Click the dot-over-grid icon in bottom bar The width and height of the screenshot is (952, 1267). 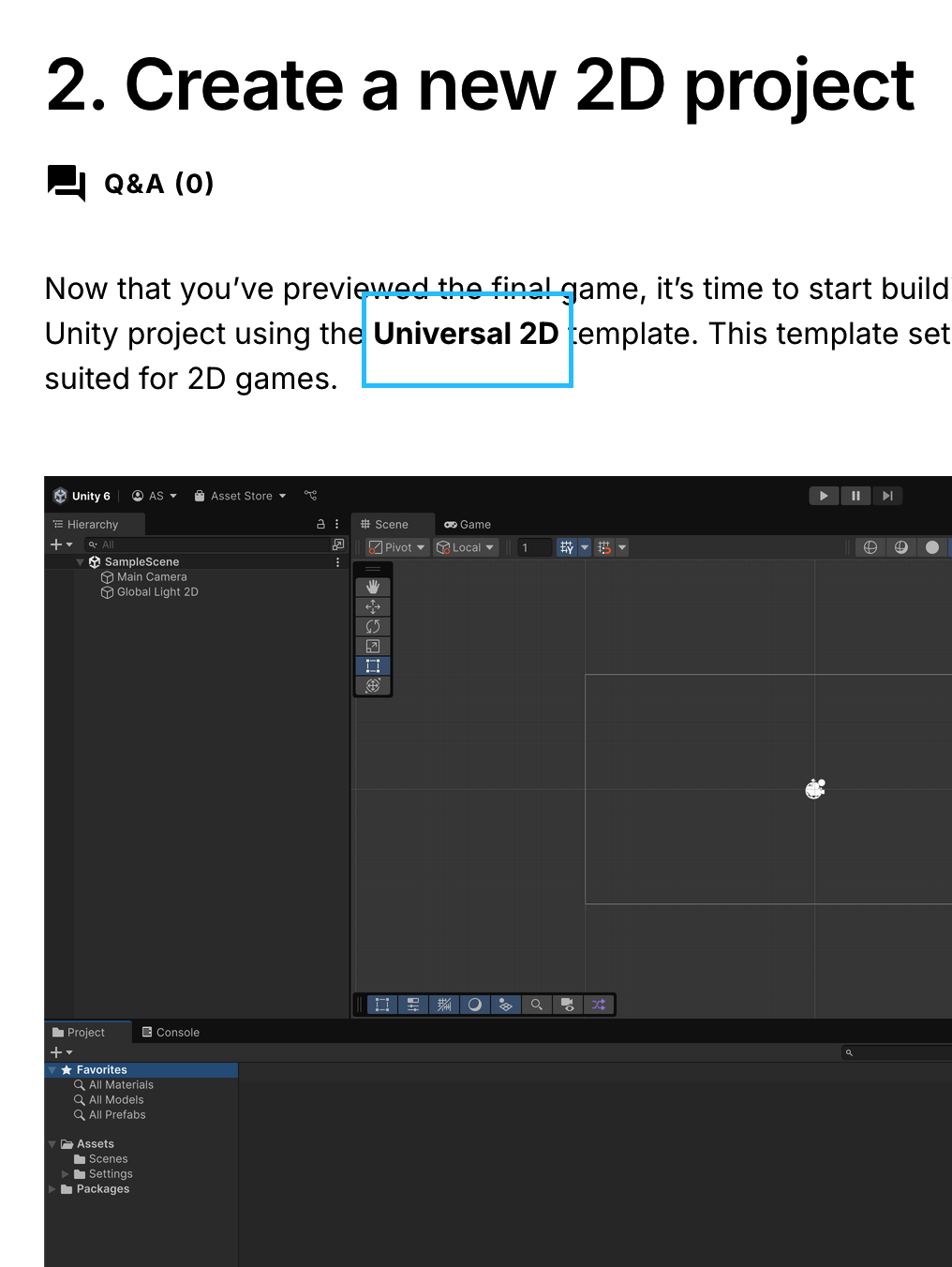pos(506,1005)
